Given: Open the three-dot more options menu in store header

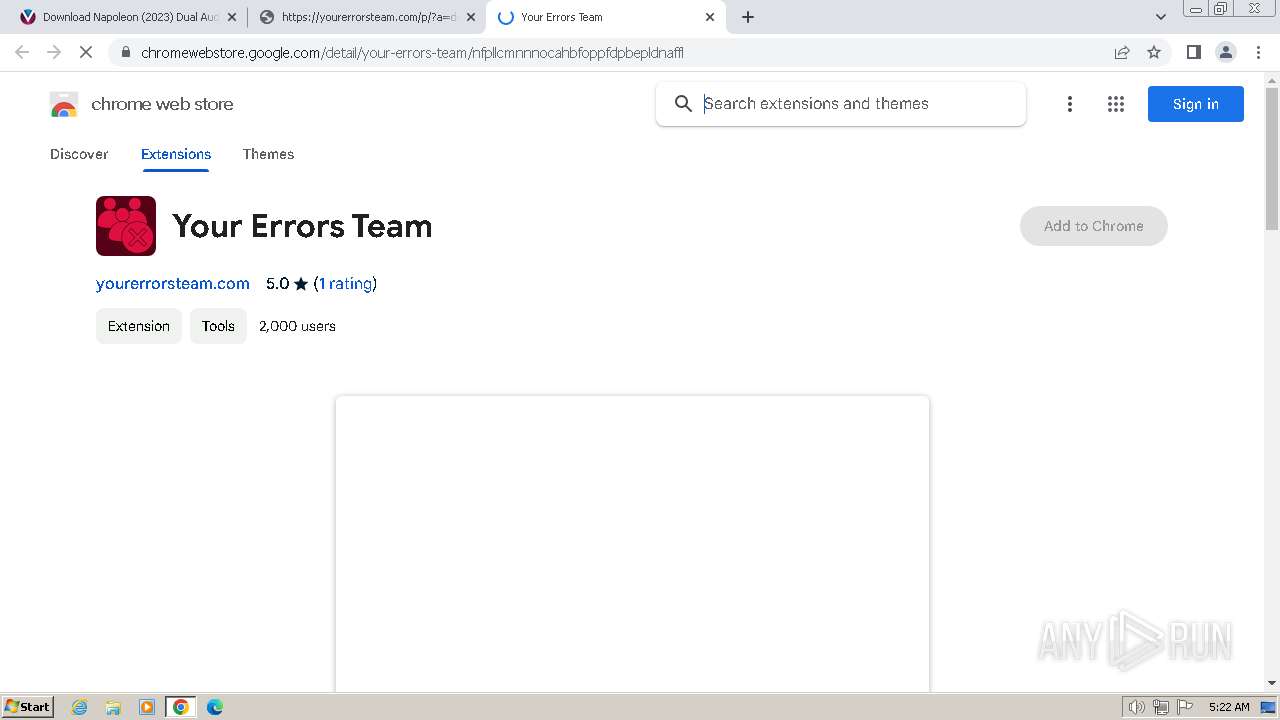Looking at the screenshot, I should [1070, 104].
